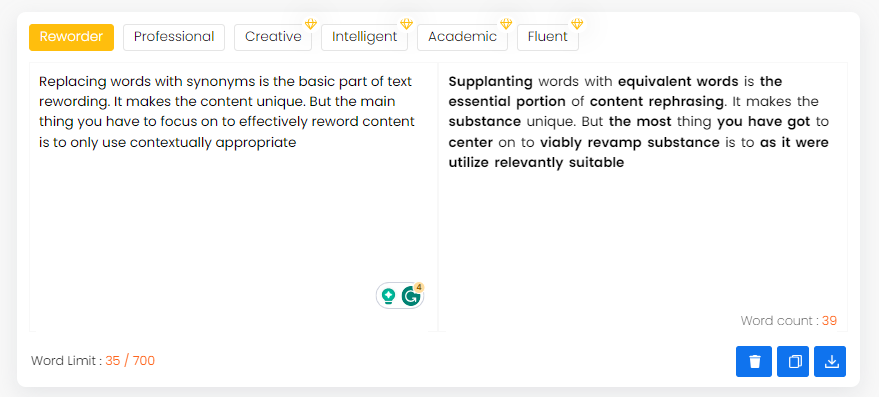The height and width of the screenshot is (397, 879).
Task: Click the trash delete icon button
Action: click(754, 362)
